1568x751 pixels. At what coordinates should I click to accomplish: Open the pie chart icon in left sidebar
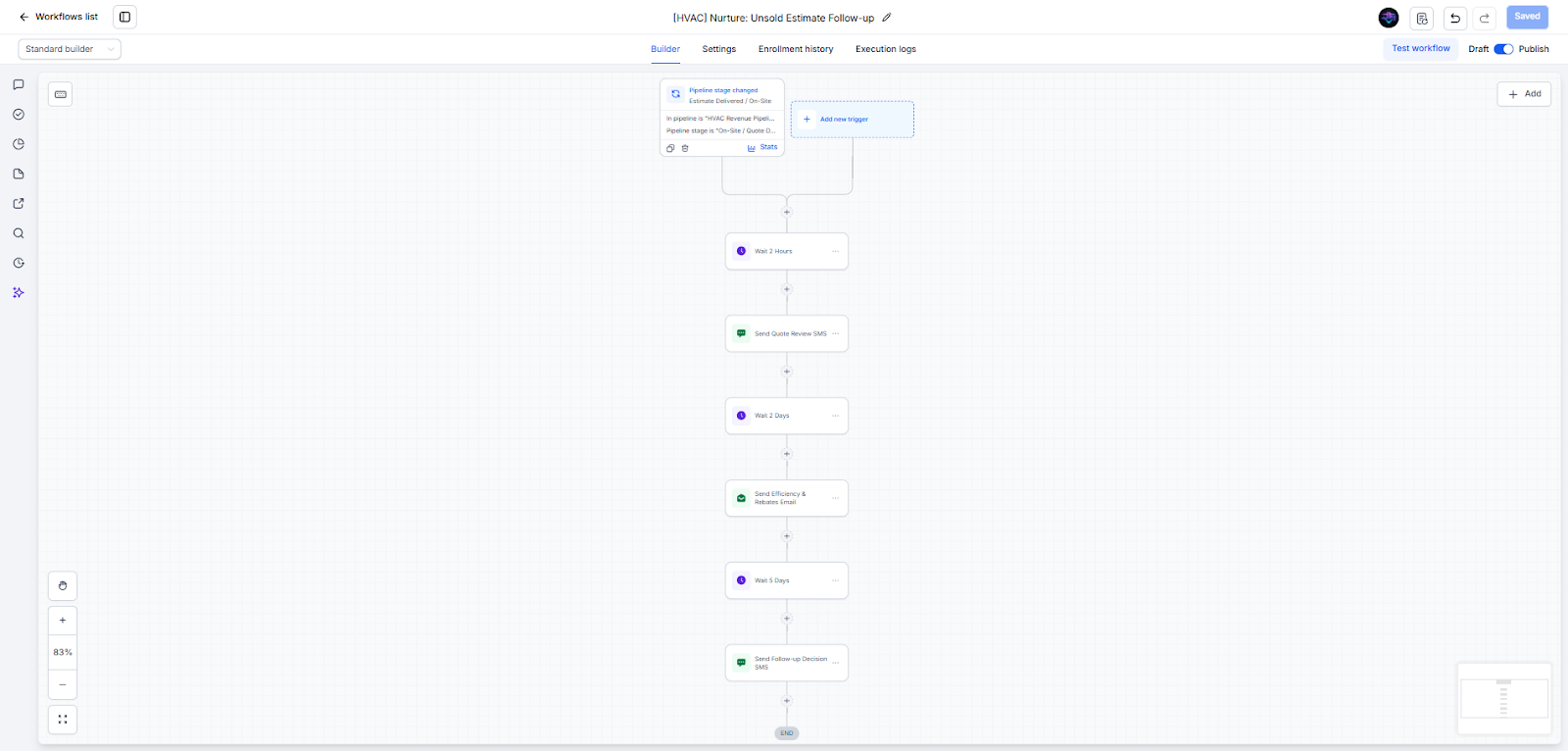[x=19, y=144]
